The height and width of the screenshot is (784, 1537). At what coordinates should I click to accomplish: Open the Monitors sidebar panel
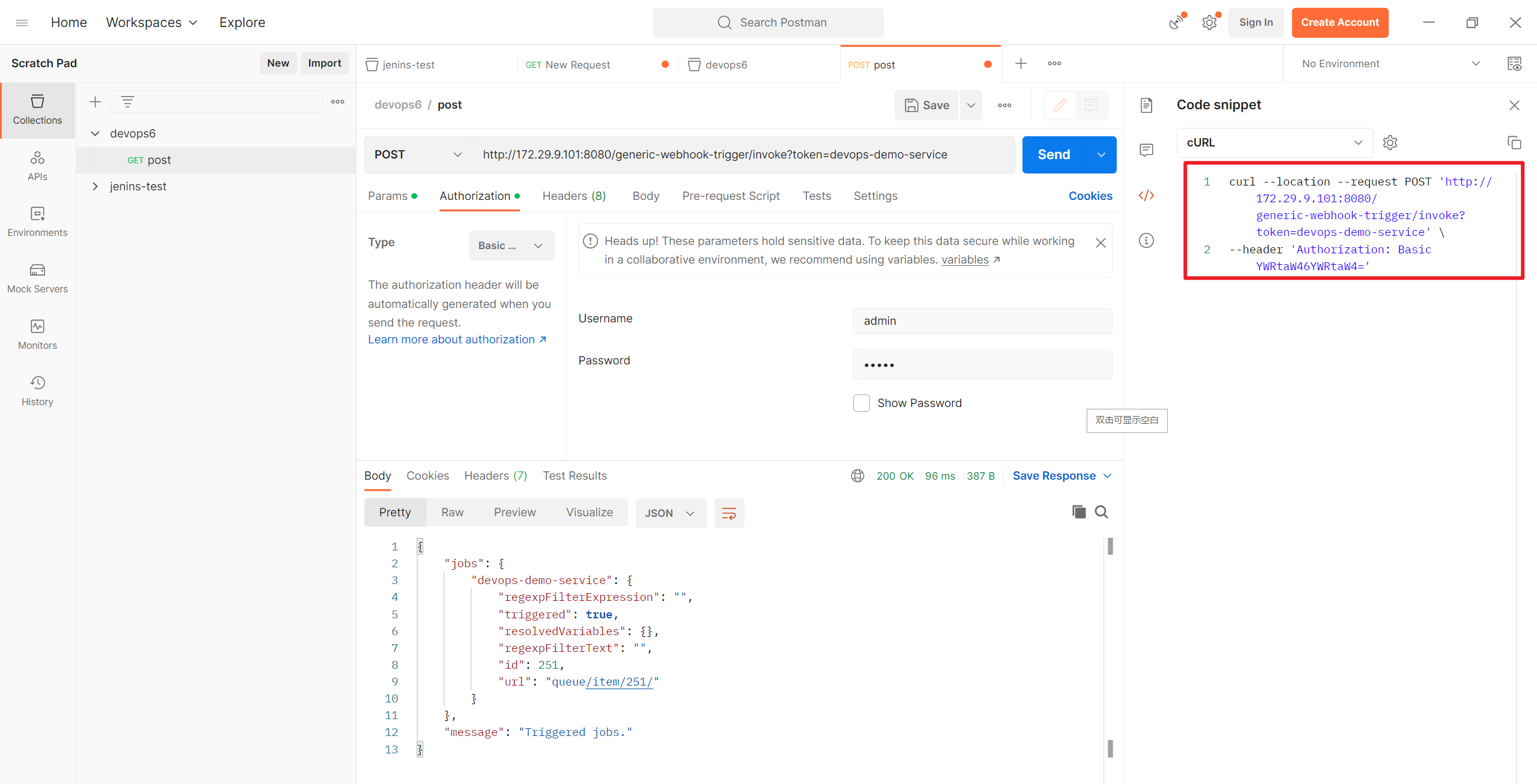click(37, 335)
